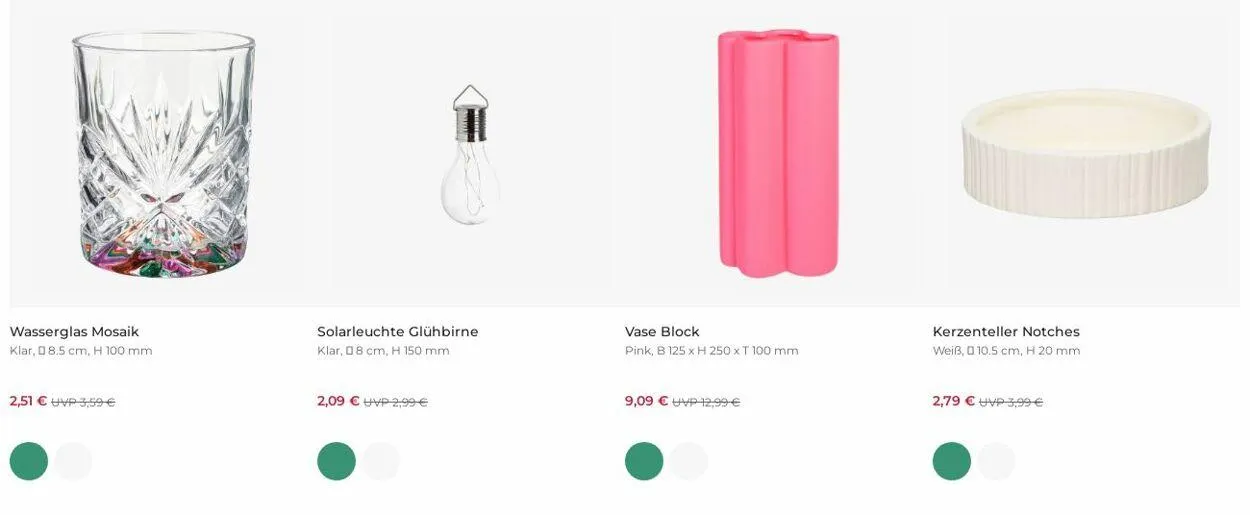Click the green circle button under Wasserglas Mosaik
Screen dimensions: 1250x515
pyautogui.click(x=29, y=461)
